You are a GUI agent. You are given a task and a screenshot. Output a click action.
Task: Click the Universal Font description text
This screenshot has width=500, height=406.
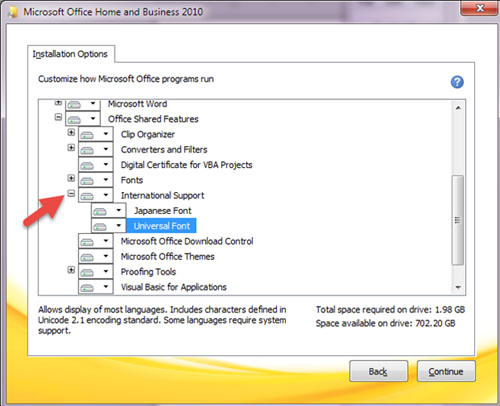pyautogui.click(x=162, y=320)
